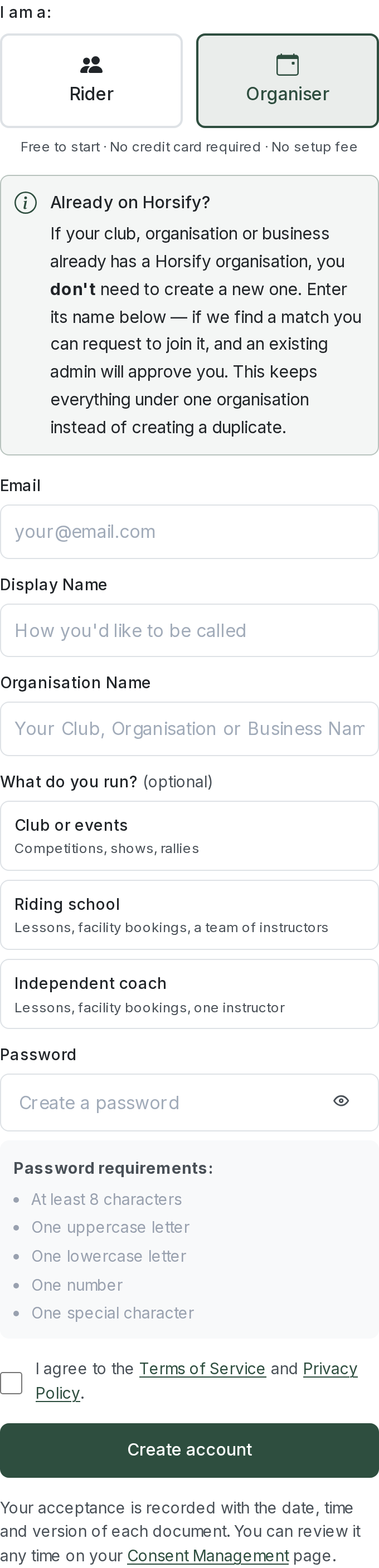Image resolution: width=379 pixels, height=1568 pixels.
Task: Focus the Display Name input field
Action: [189, 631]
